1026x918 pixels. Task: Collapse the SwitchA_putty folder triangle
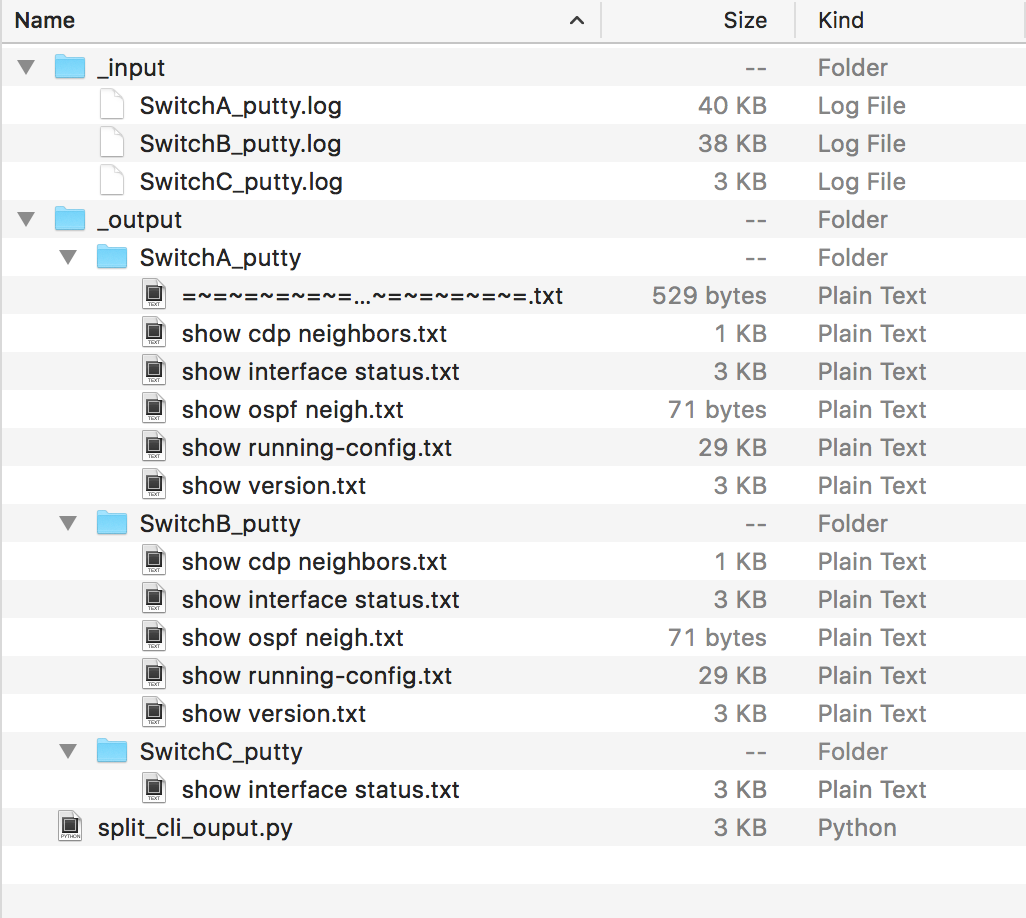click(x=68, y=256)
